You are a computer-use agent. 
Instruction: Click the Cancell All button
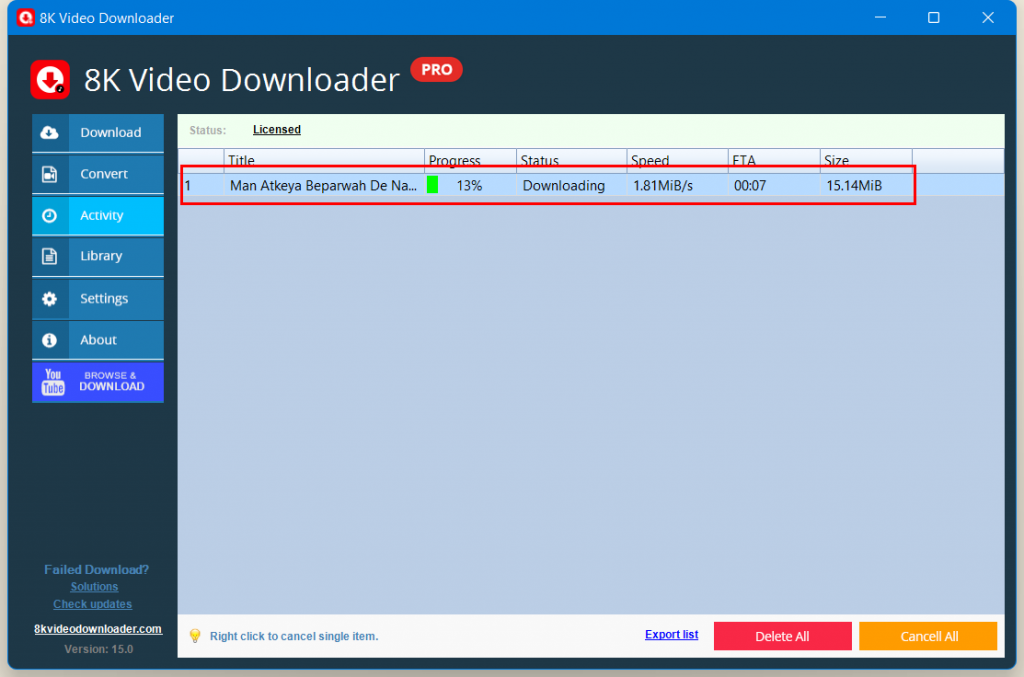tap(928, 637)
